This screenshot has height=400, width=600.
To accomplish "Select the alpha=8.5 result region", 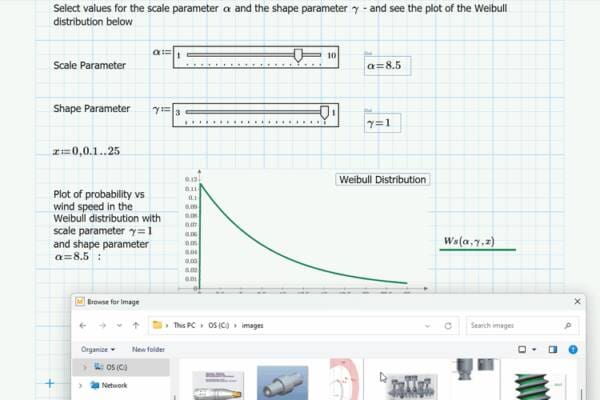I will [387, 66].
